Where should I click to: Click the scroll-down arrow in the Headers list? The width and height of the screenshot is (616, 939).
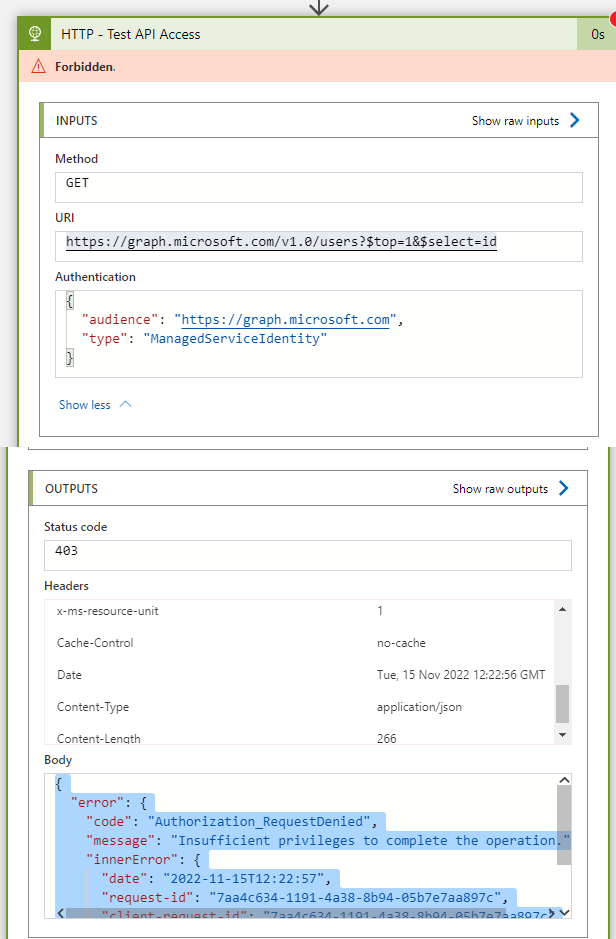pyautogui.click(x=564, y=733)
